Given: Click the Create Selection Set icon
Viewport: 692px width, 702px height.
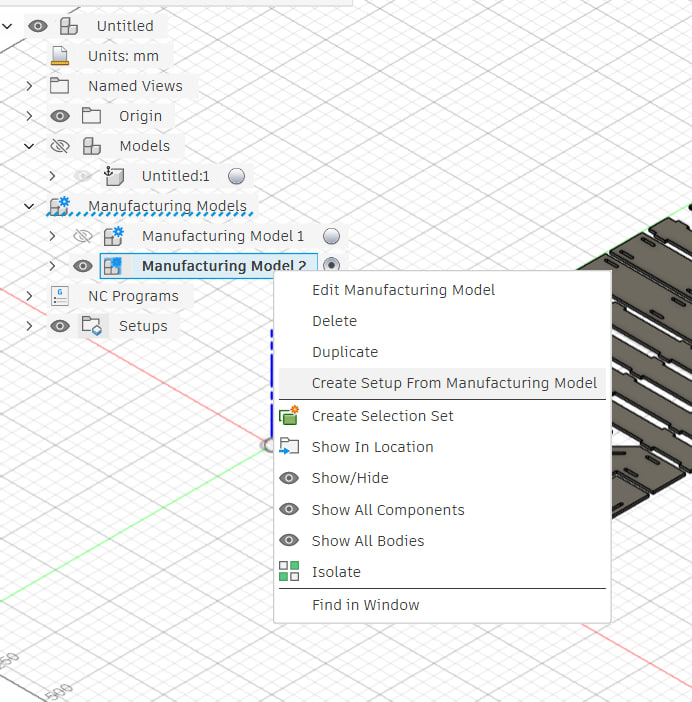Looking at the screenshot, I should pyautogui.click(x=289, y=415).
